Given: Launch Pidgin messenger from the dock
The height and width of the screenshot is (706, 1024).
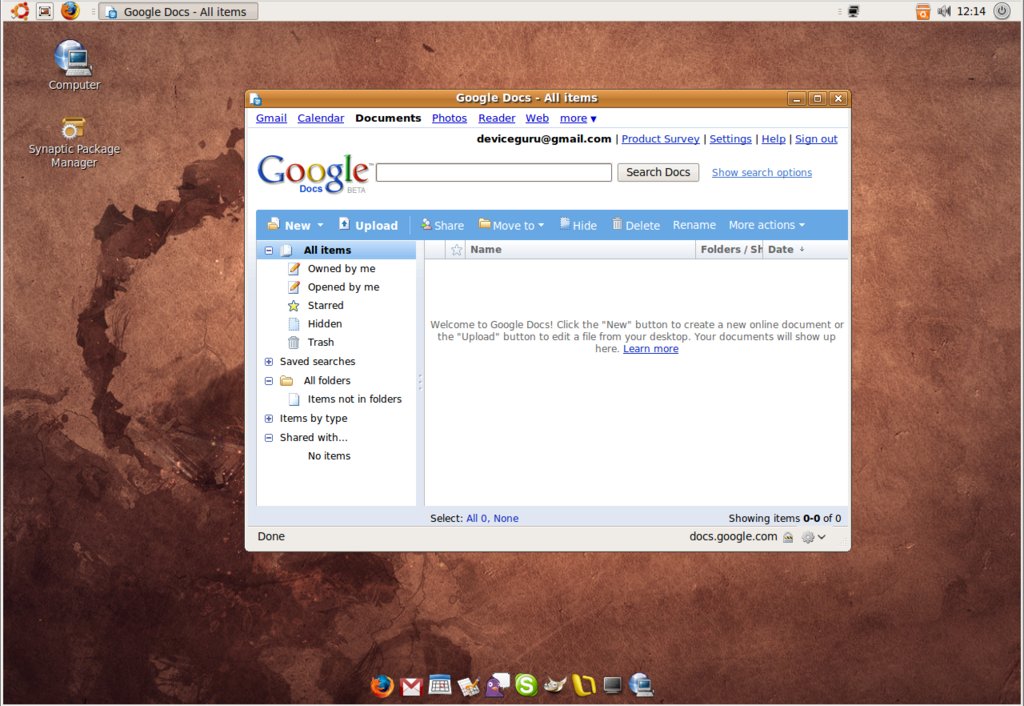Looking at the screenshot, I should pyautogui.click(x=498, y=685).
